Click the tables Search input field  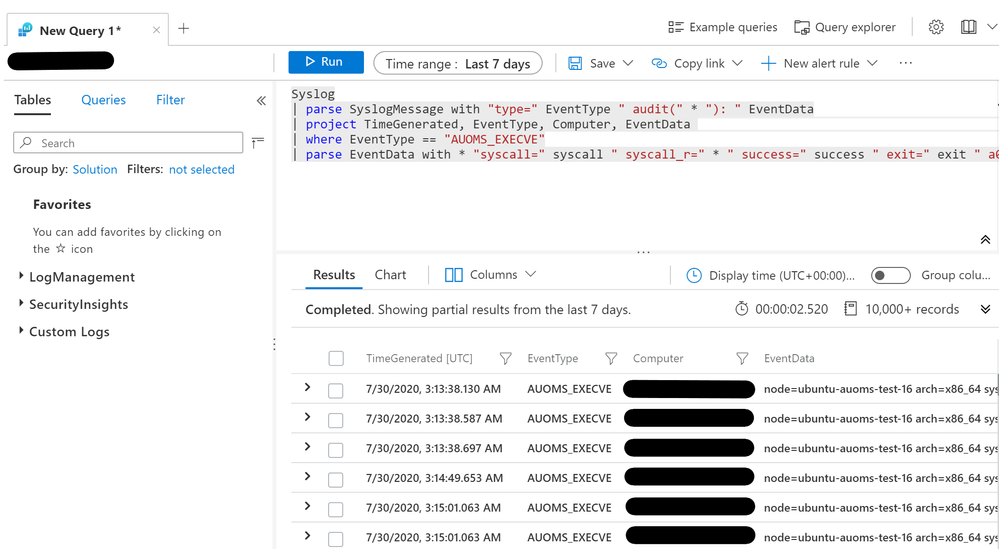[128, 143]
